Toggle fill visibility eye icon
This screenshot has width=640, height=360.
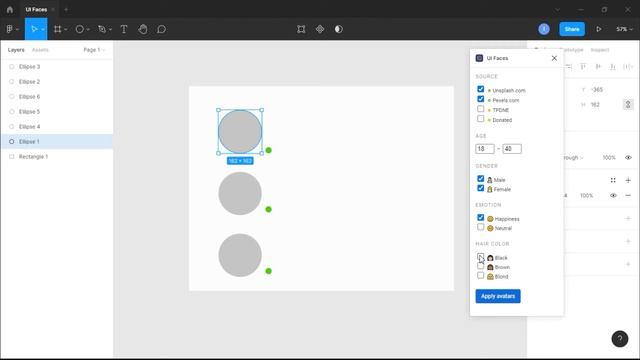(x=613, y=196)
